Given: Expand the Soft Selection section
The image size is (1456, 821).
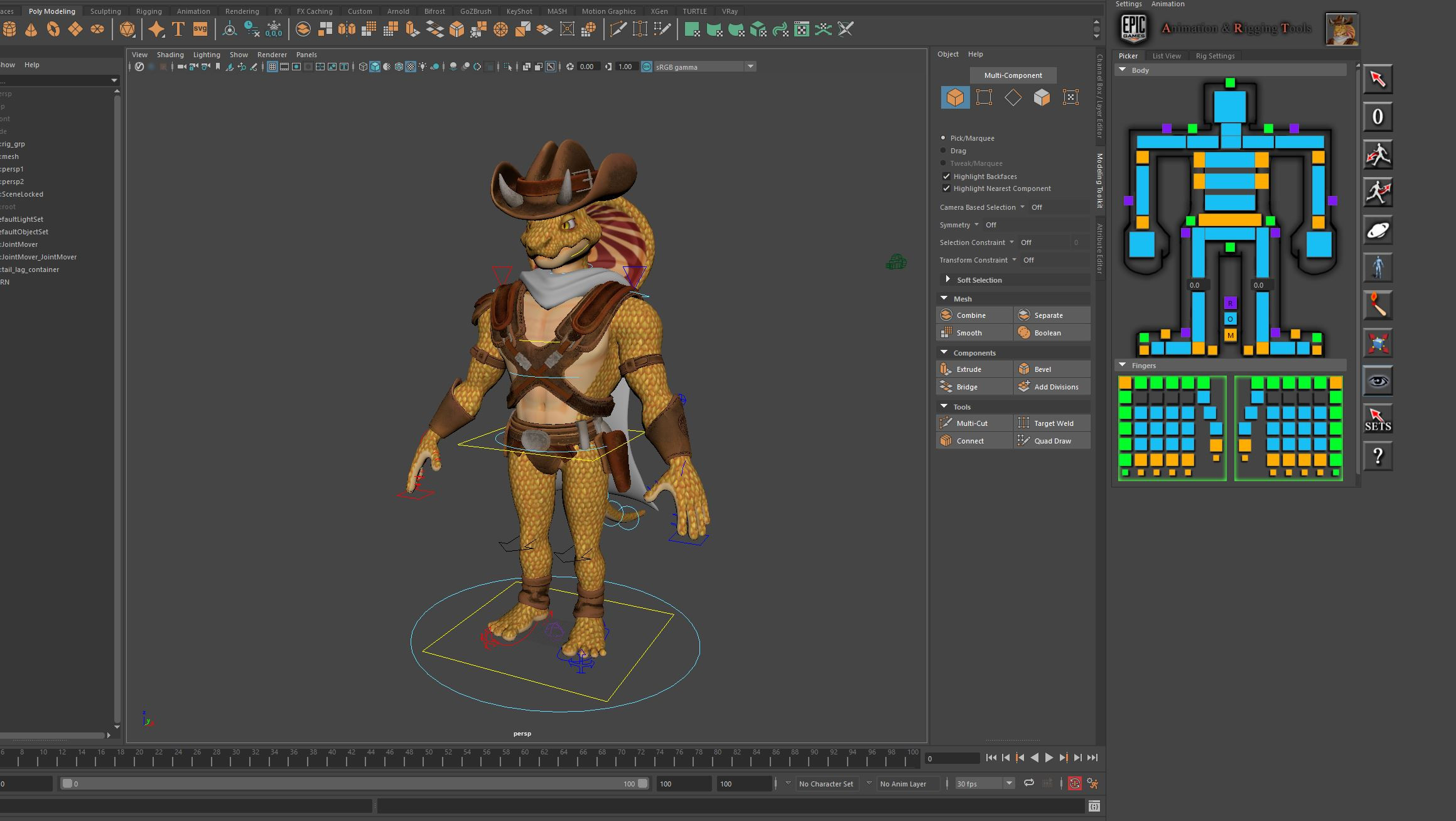Looking at the screenshot, I should pos(948,280).
